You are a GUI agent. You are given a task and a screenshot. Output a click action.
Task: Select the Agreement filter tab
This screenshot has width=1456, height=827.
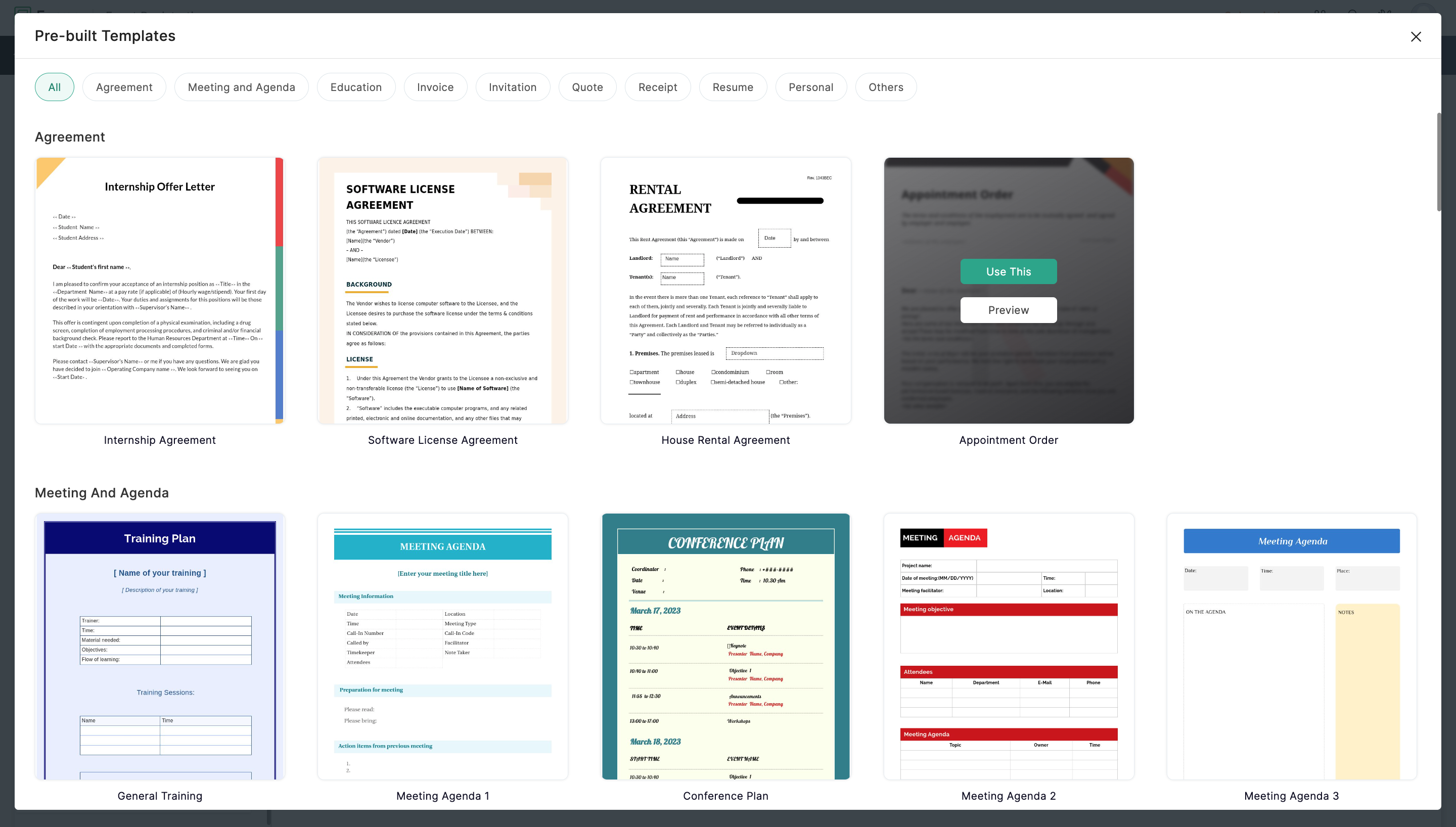point(124,87)
